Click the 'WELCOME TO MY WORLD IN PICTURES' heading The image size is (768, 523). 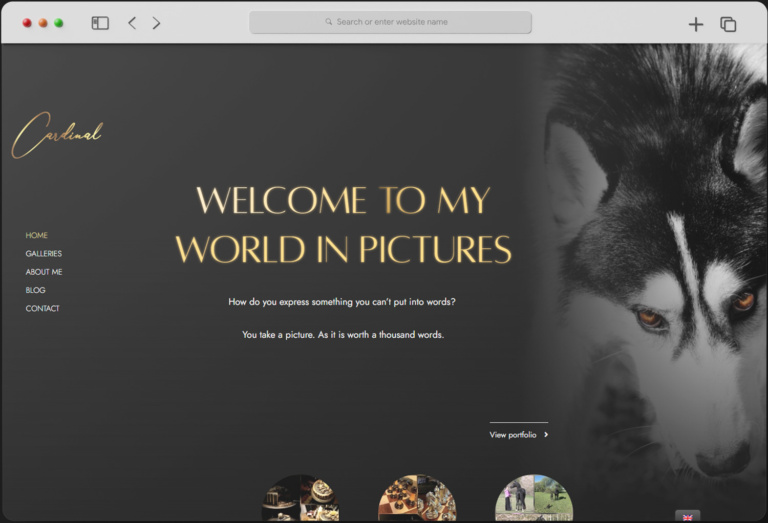tap(343, 225)
